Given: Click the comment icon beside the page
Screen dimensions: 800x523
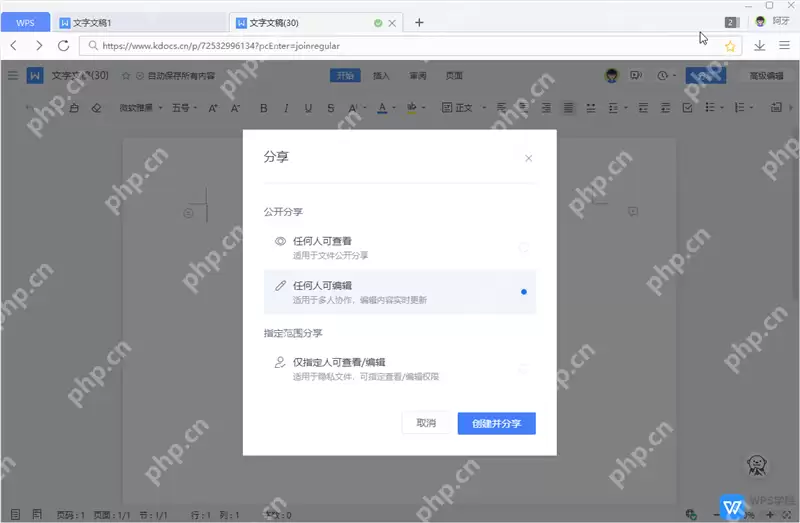Looking at the screenshot, I should click(x=633, y=211).
